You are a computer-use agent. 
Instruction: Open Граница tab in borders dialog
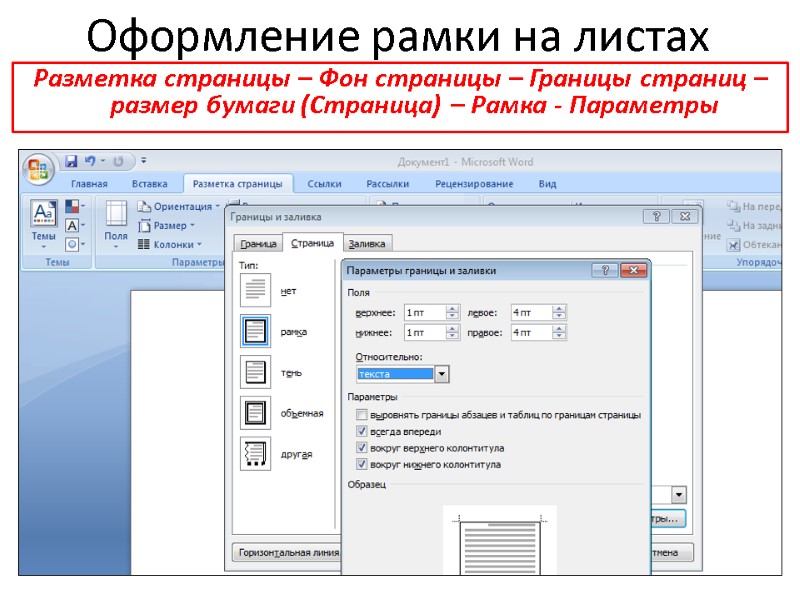[x=258, y=244]
